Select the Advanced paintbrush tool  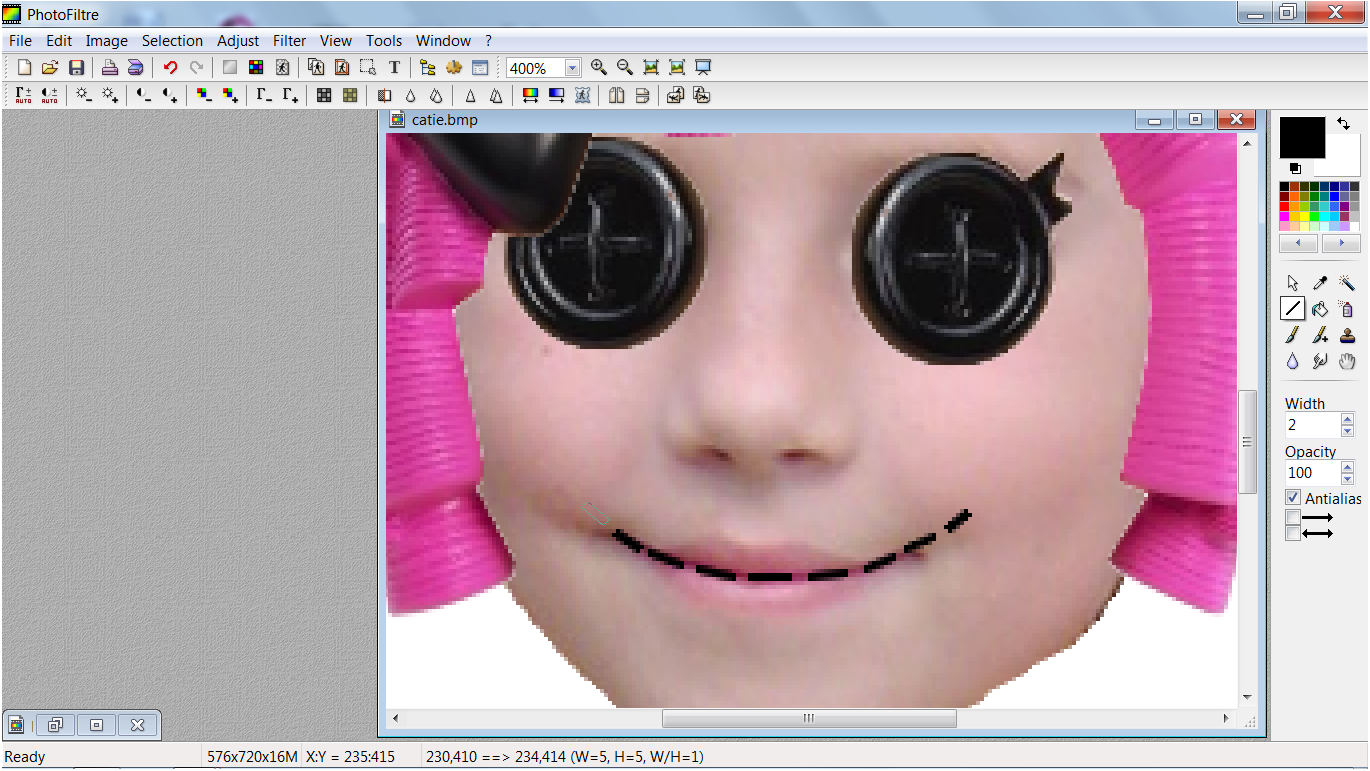point(1320,335)
